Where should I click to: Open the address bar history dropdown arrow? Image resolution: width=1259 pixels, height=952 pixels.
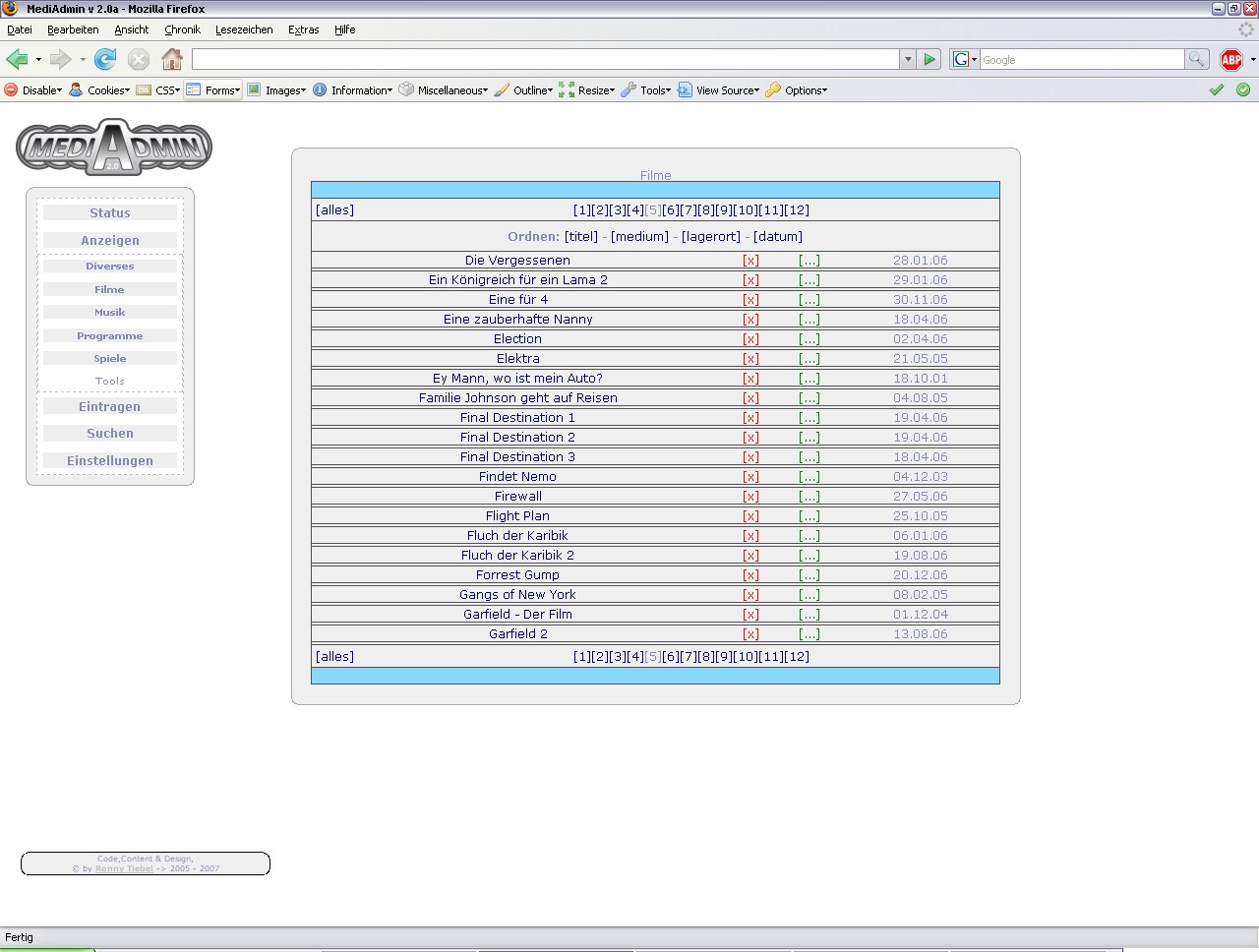907,60
